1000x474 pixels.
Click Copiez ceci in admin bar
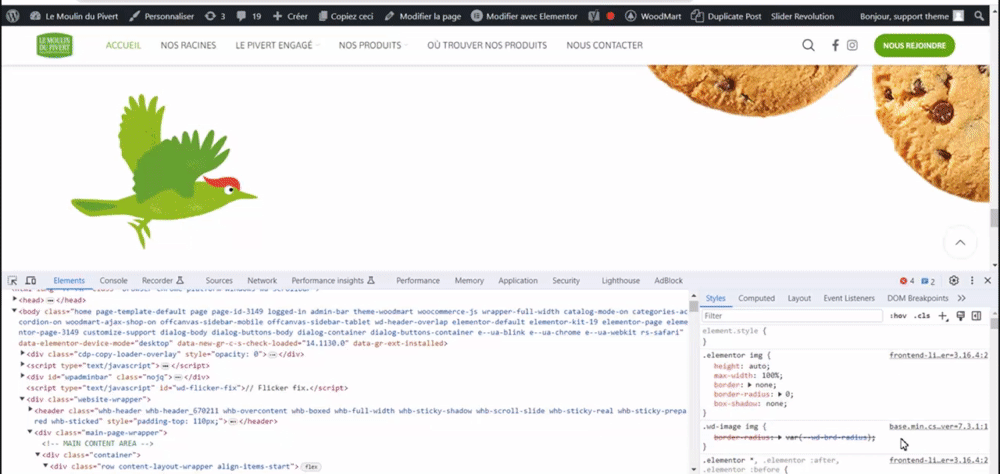[346, 17]
